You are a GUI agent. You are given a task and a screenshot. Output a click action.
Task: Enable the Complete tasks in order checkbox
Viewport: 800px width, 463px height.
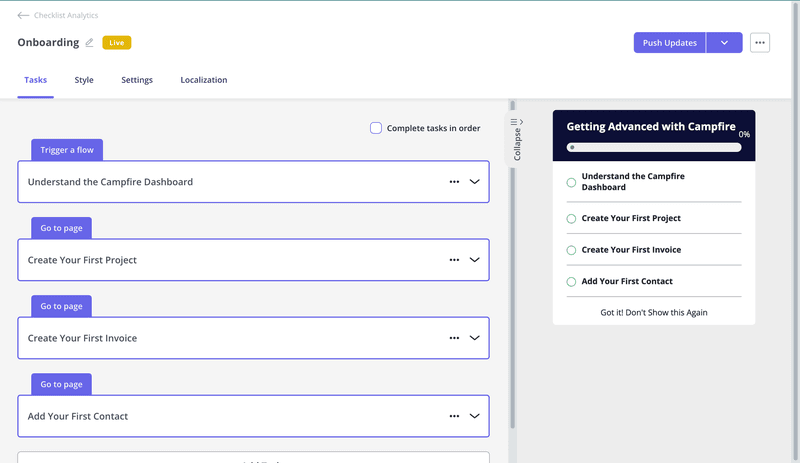(376, 128)
